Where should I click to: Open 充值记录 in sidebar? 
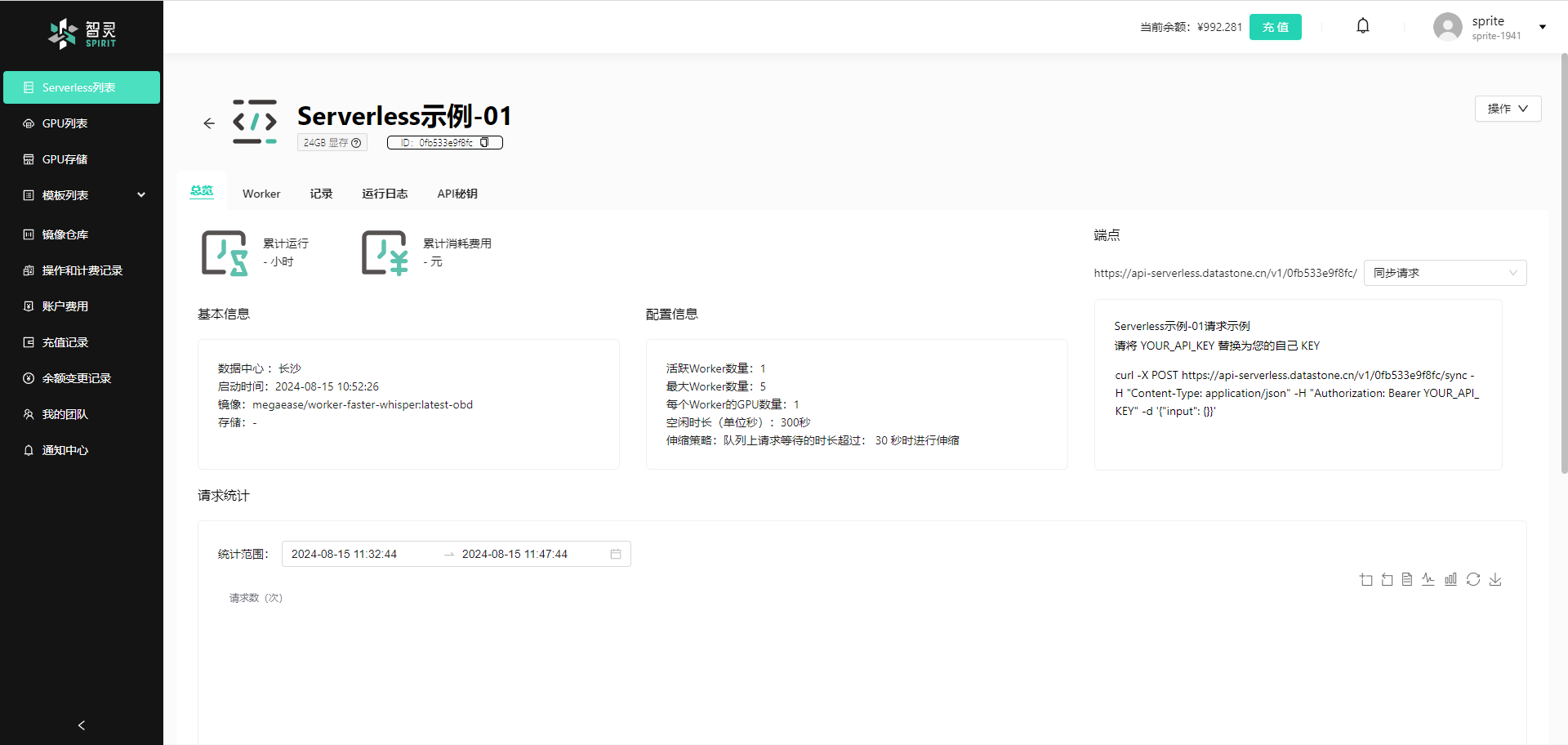click(82, 342)
